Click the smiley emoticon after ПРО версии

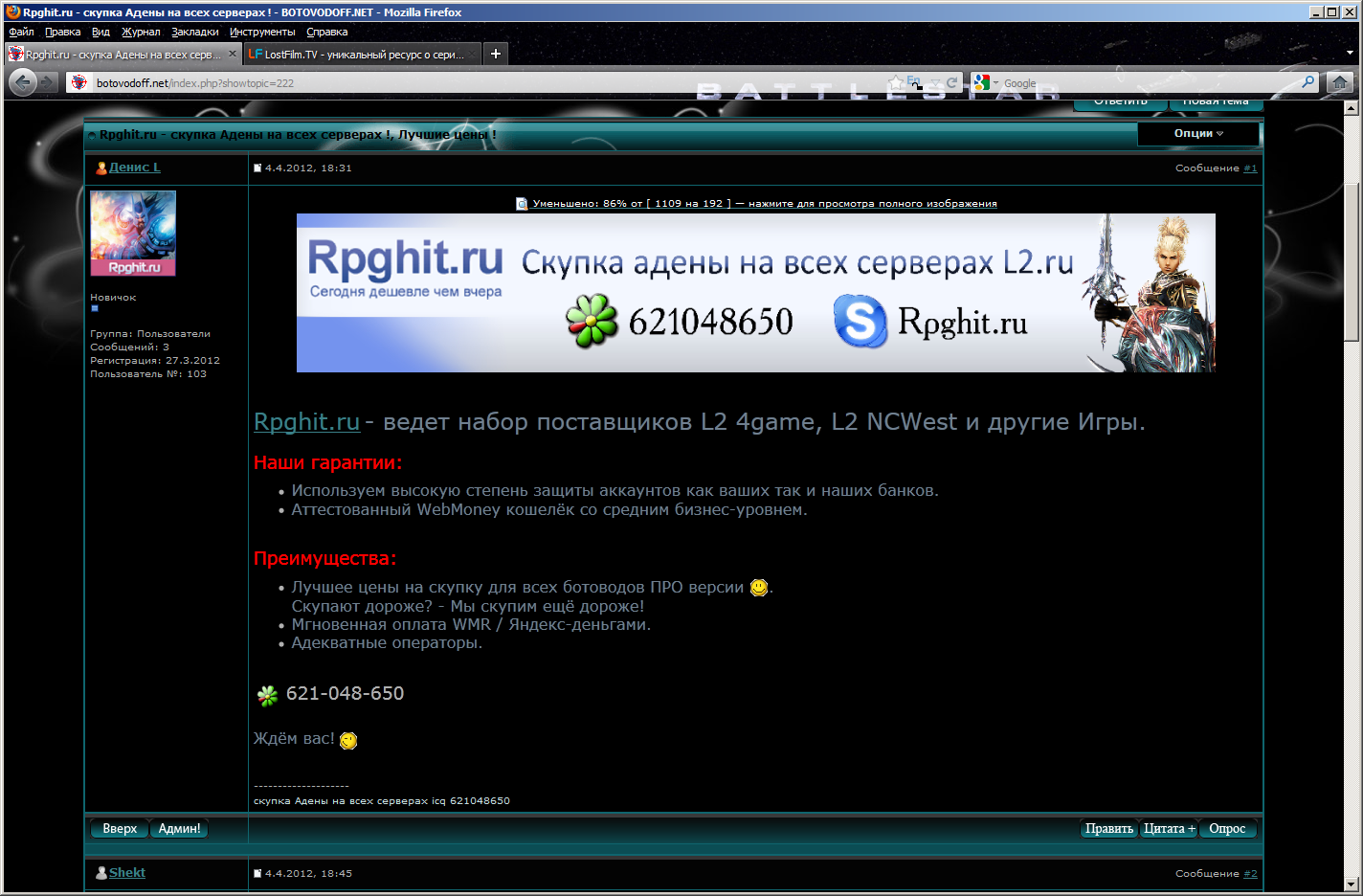[x=759, y=587]
